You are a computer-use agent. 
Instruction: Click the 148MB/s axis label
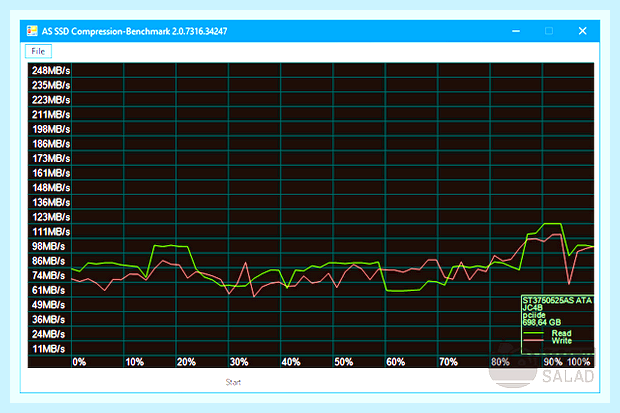(51, 188)
